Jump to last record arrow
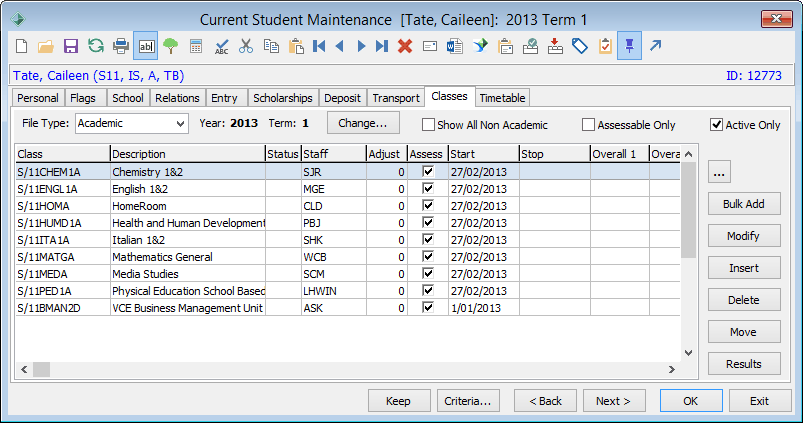The image size is (803, 423). point(382,46)
